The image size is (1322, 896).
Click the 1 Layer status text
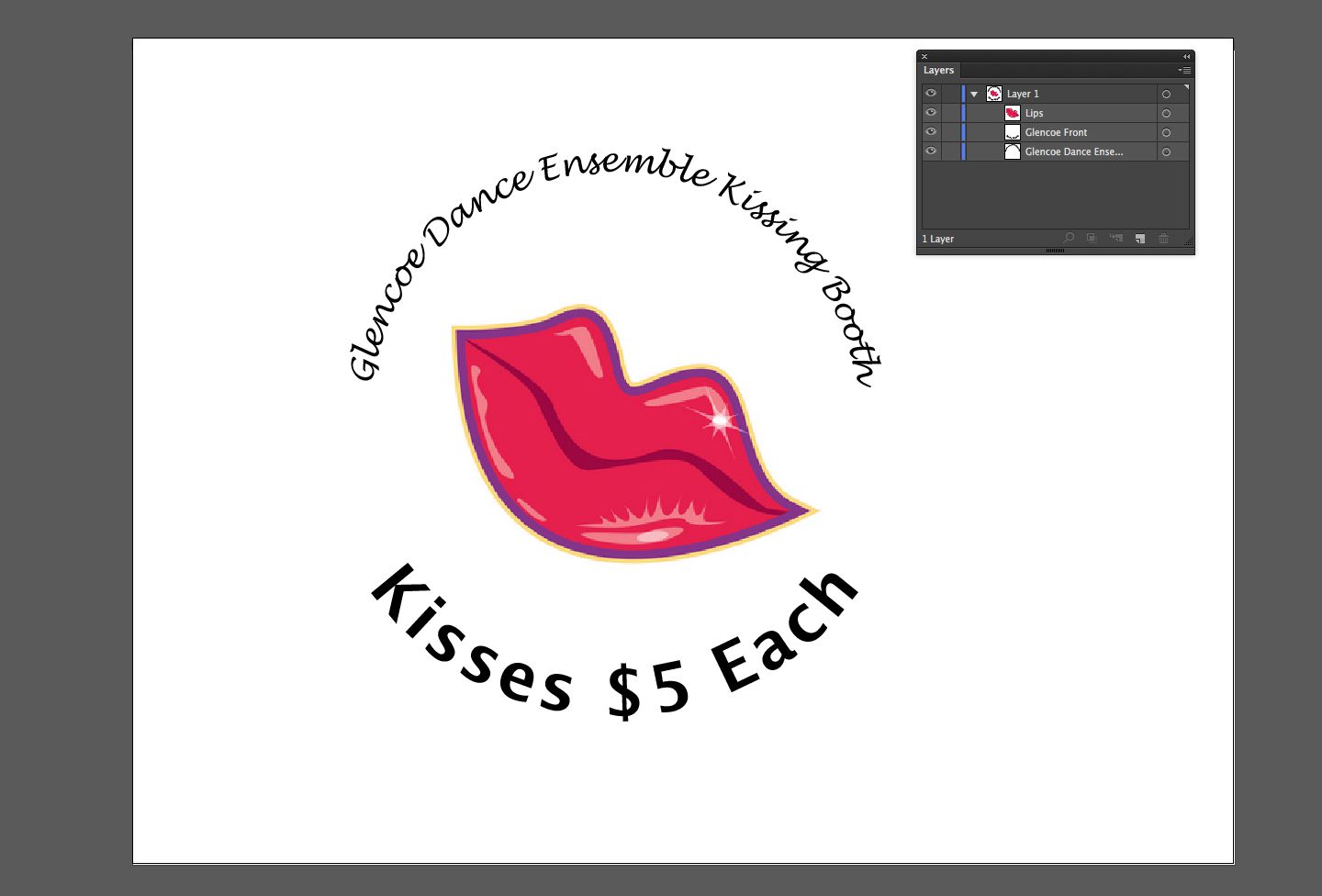pyautogui.click(x=937, y=239)
